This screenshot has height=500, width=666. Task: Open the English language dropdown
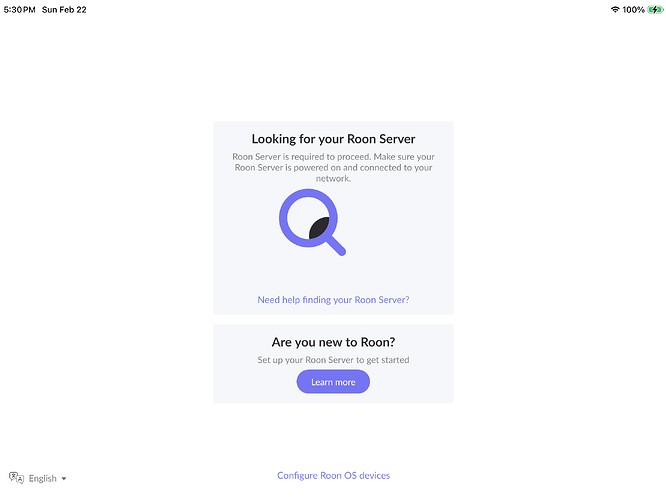tap(43, 478)
